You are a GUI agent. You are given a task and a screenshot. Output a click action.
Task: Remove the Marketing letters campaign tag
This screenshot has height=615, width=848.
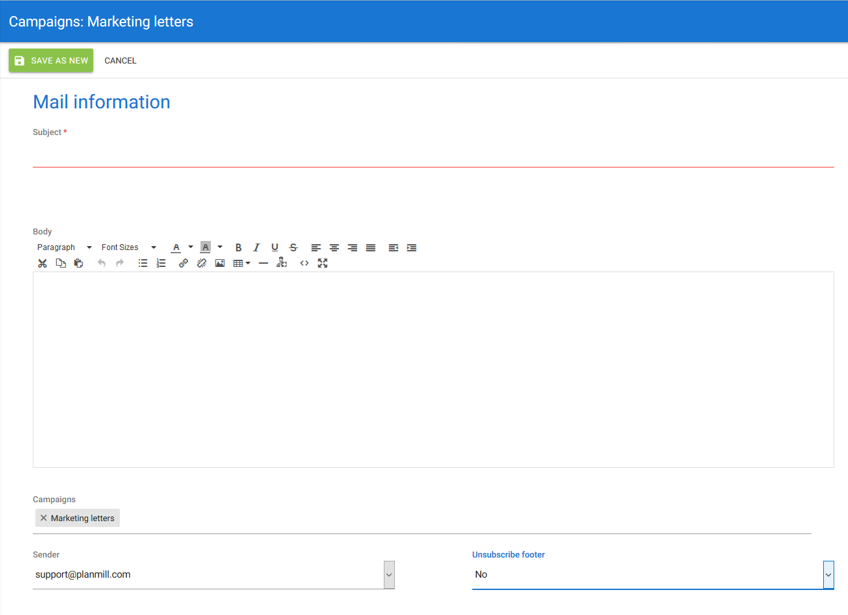[x=43, y=518]
